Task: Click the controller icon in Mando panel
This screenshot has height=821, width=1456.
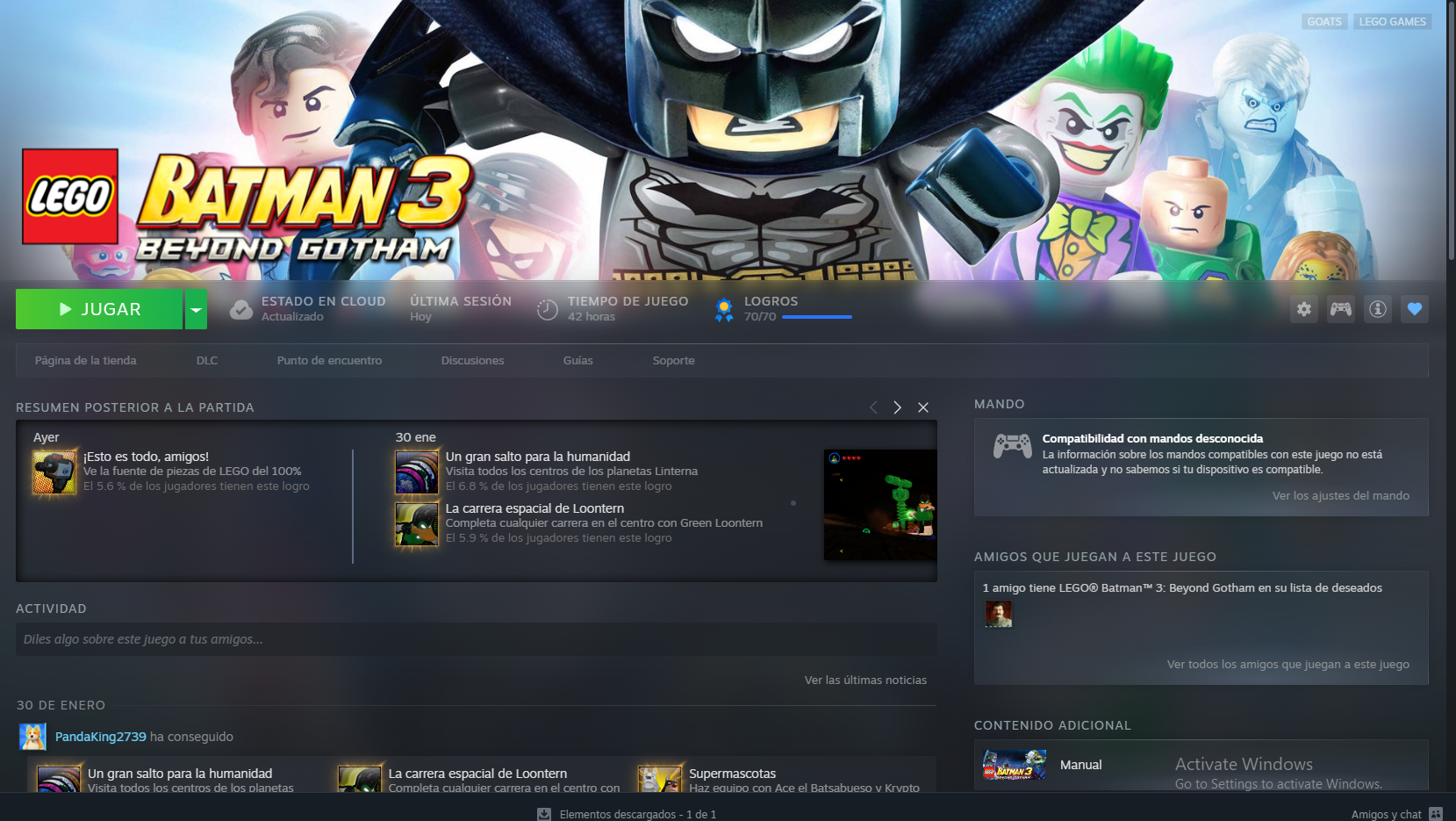Action: [1013, 446]
